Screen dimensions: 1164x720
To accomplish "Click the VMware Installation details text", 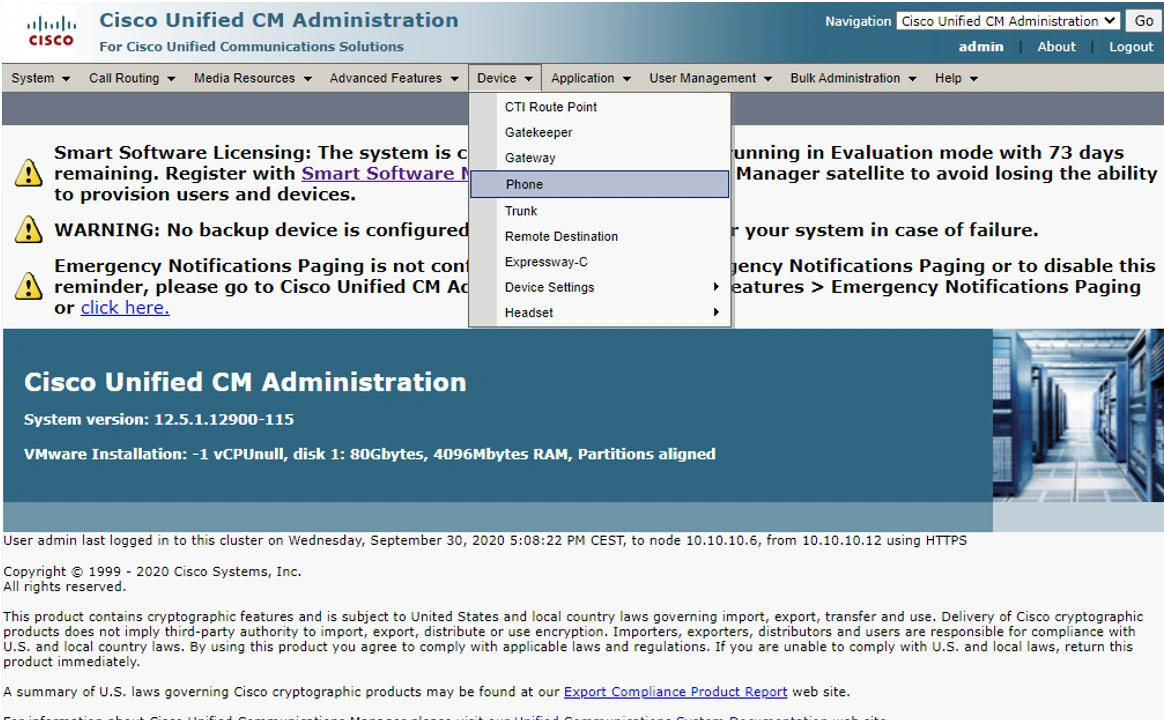I will click(x=369, y=454).
